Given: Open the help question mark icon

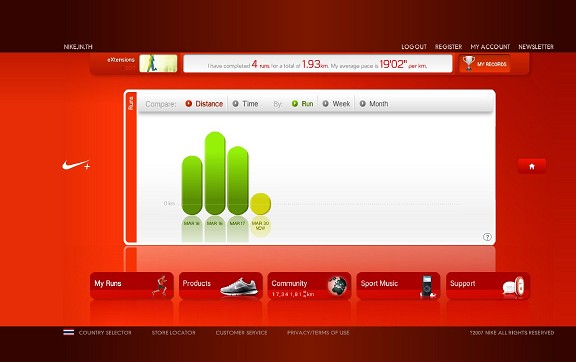Looking at the screenshot, I should (x=487, y=237).
